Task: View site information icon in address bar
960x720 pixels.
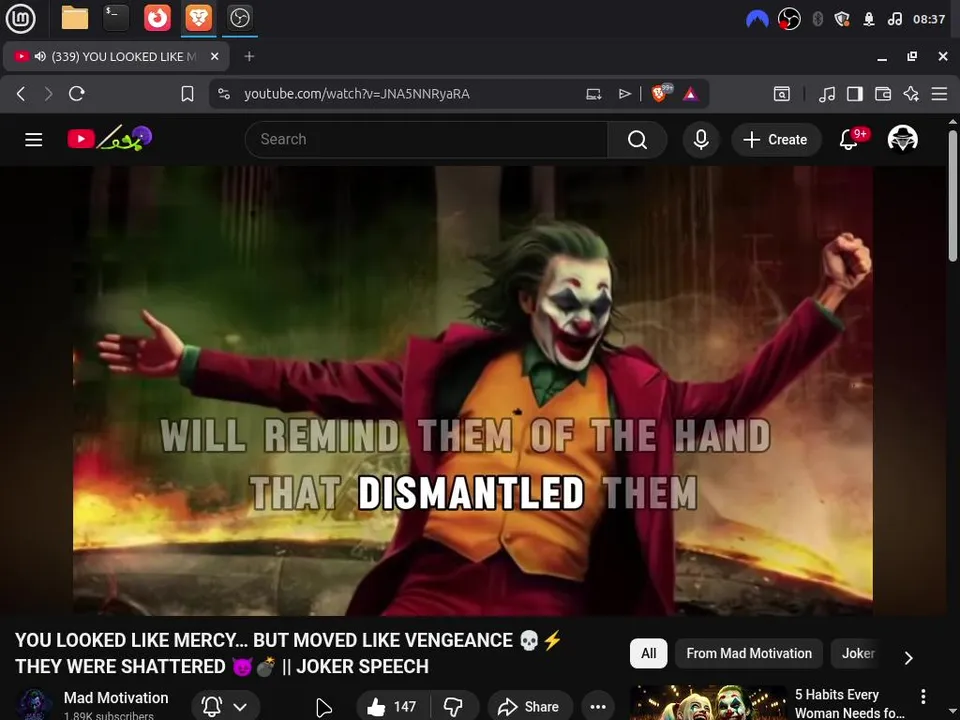Action: tap(224, 94)
